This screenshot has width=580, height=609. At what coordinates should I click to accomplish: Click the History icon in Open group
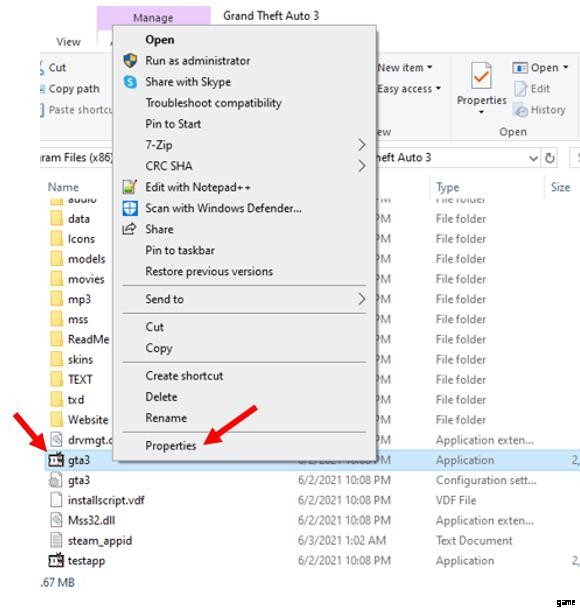point(520,110)
